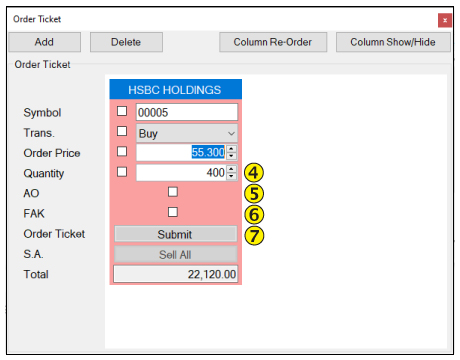Image resolution: width=460 pixels, height=360 pixels.
Task: Click the Total row label
Action: pos(36,275)
